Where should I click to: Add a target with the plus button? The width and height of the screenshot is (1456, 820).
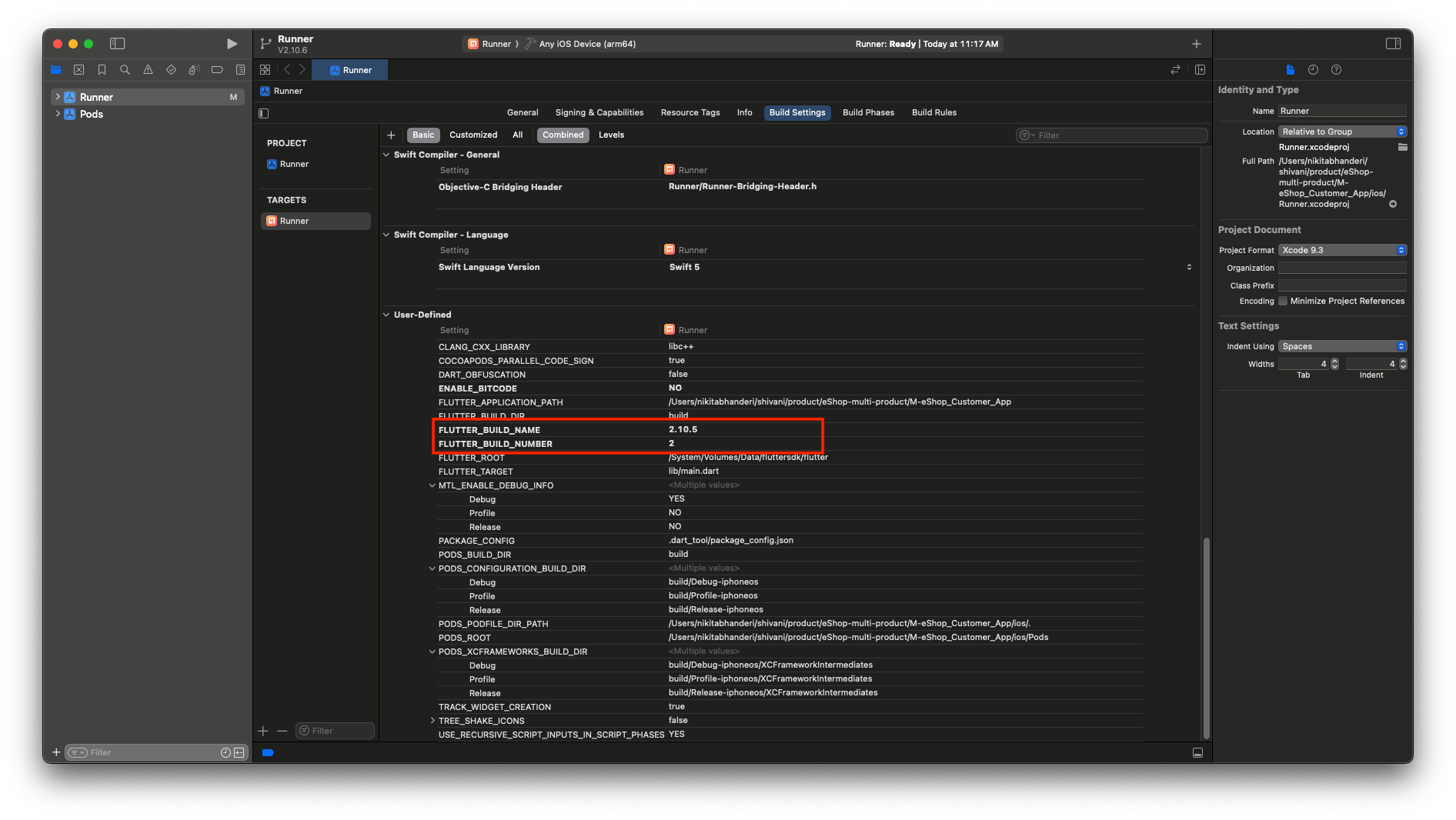coord(263,731)
